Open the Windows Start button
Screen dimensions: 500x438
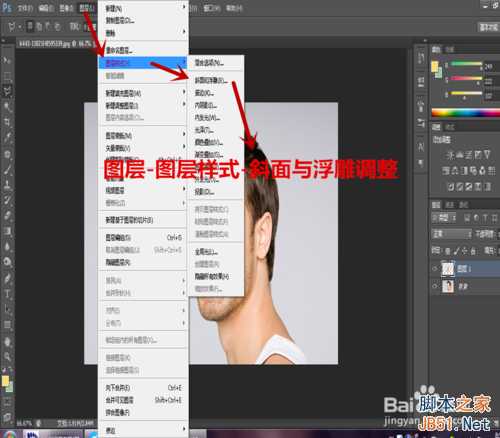coord(9,434)
